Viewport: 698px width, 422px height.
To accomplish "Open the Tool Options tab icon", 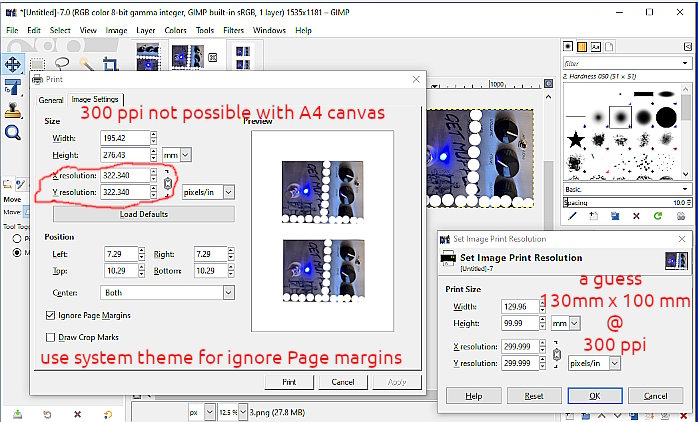I will pyautogui.click(x=7, y=184).
